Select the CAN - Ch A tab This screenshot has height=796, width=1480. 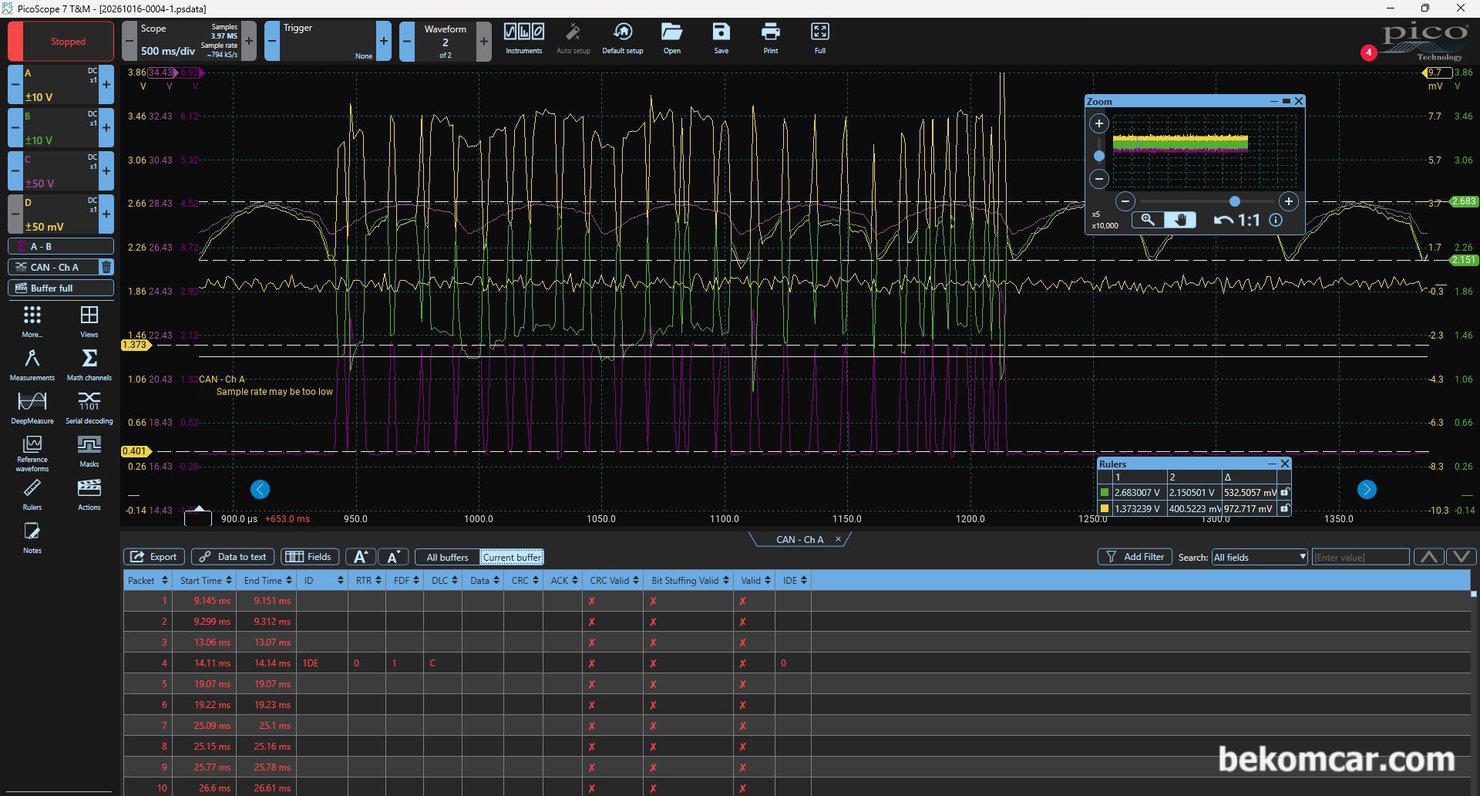click(x=799, y=539)
